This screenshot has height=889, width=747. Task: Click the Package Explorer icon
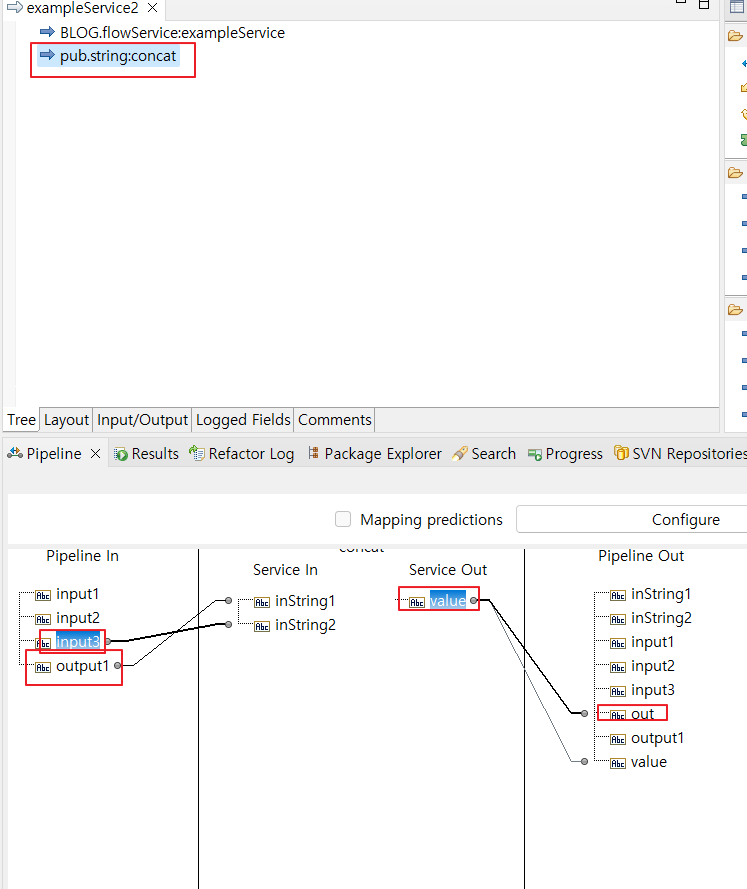coord(313,452)
